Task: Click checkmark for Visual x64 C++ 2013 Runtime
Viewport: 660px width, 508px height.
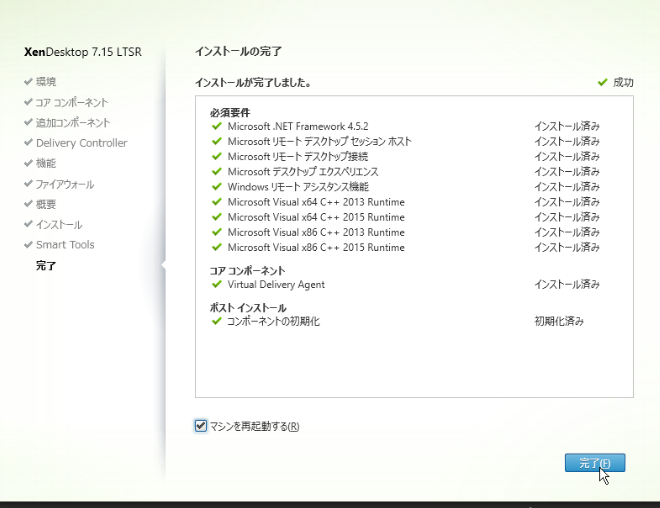Action: 217,202
